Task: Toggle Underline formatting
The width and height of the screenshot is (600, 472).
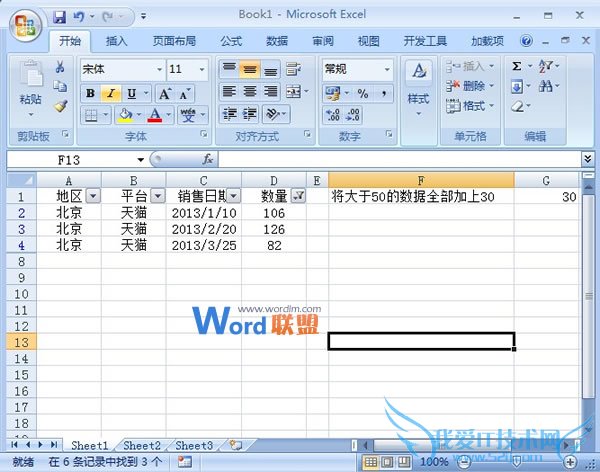Action: (x=132, y=93)
